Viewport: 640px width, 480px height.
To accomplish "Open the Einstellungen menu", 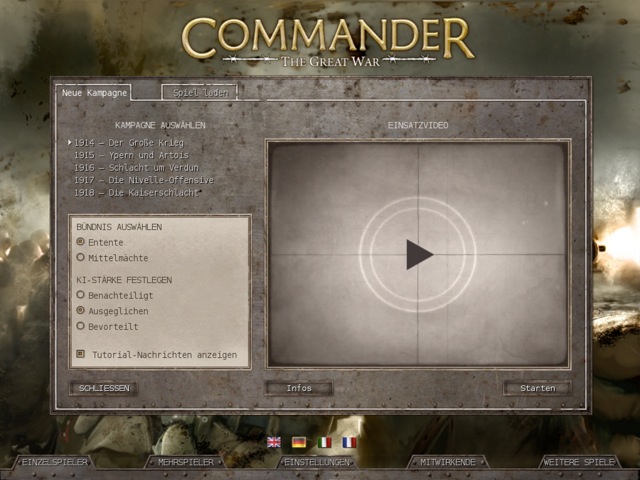I will (x=317, y=462).
